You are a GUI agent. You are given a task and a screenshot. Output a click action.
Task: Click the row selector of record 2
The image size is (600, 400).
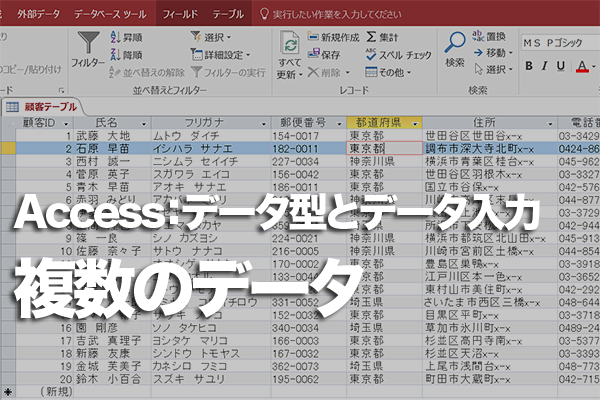[x=8, y=149]
